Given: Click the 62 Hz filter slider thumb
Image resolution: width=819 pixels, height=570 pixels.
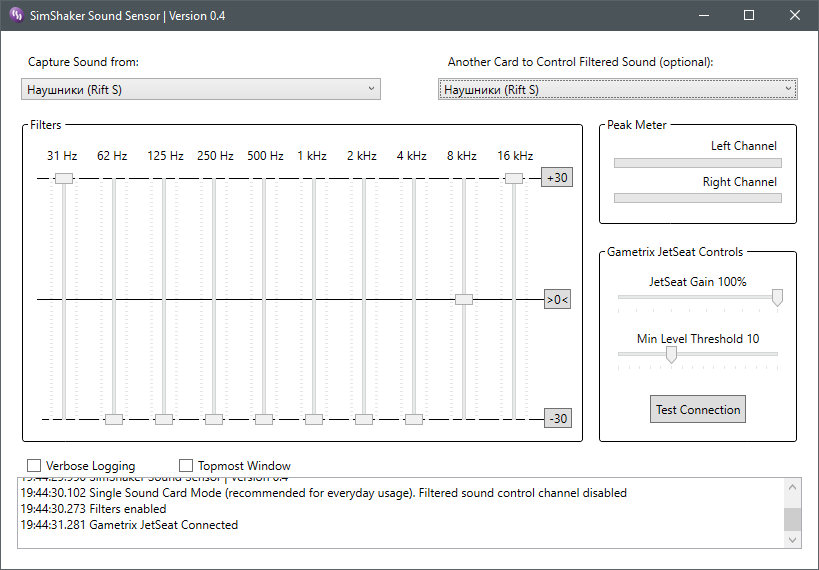Looking at the screenshot, I should pos(114,419).
